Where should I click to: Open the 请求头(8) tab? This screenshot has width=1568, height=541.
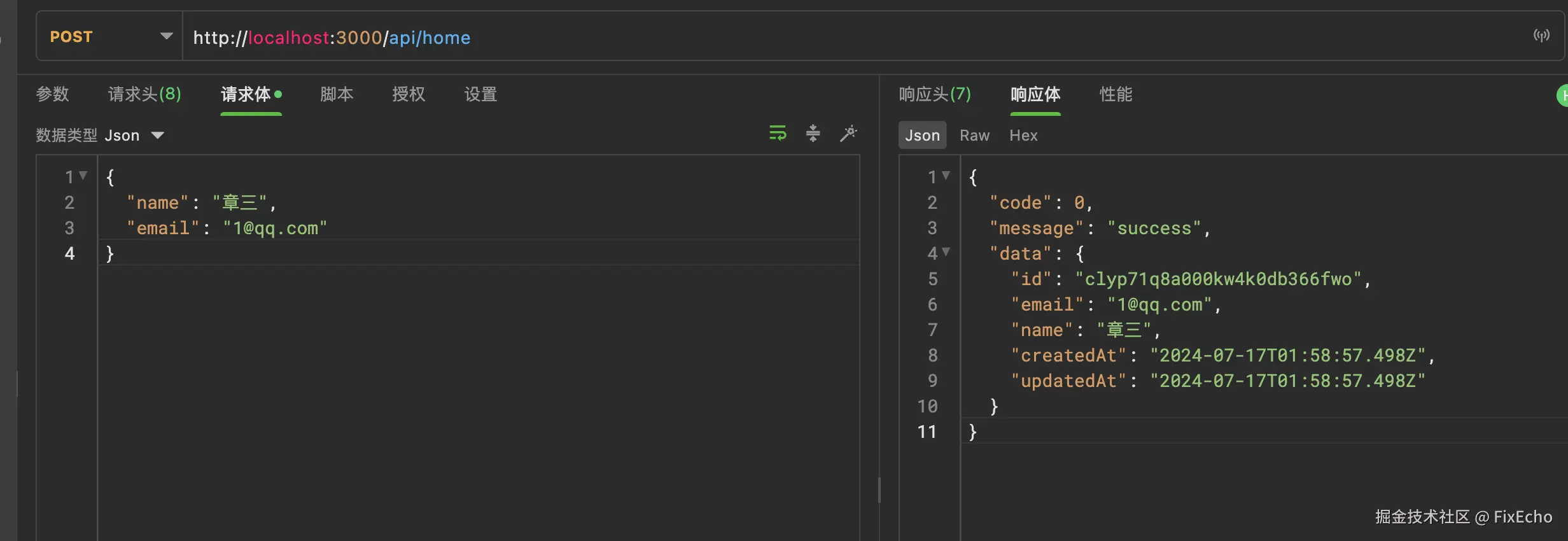(144, 94)
